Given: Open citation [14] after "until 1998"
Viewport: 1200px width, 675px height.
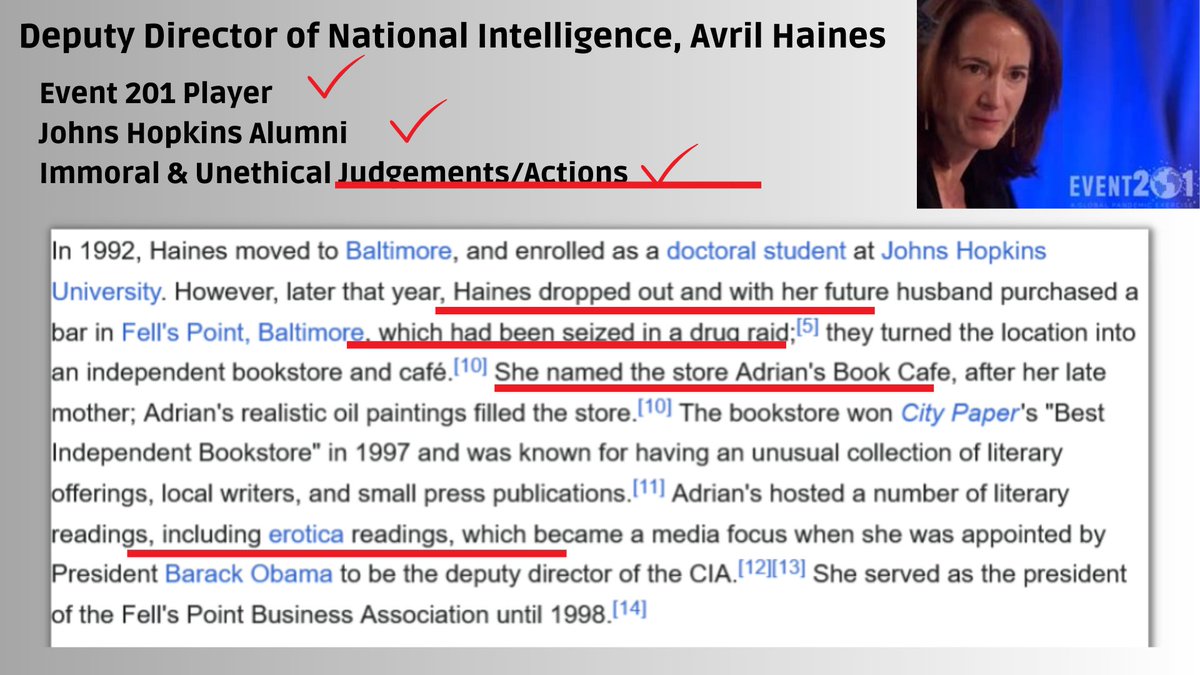Looking at the screenshot, I should [629, 609].
